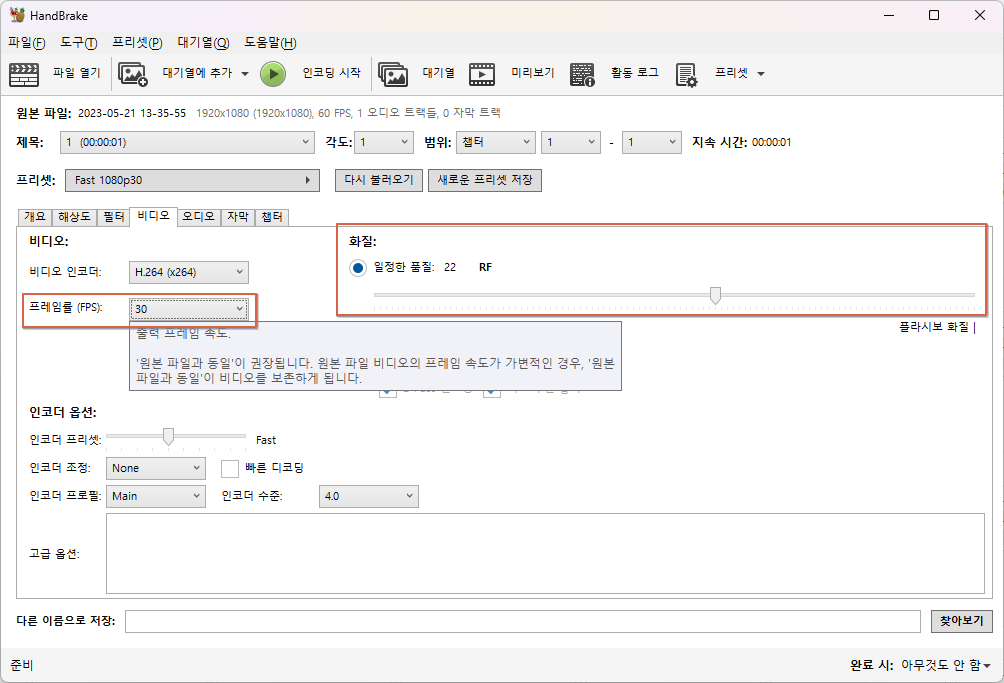Open the ending chapter dropdown
Screen dimensions: 1004x683
[651, 142]
